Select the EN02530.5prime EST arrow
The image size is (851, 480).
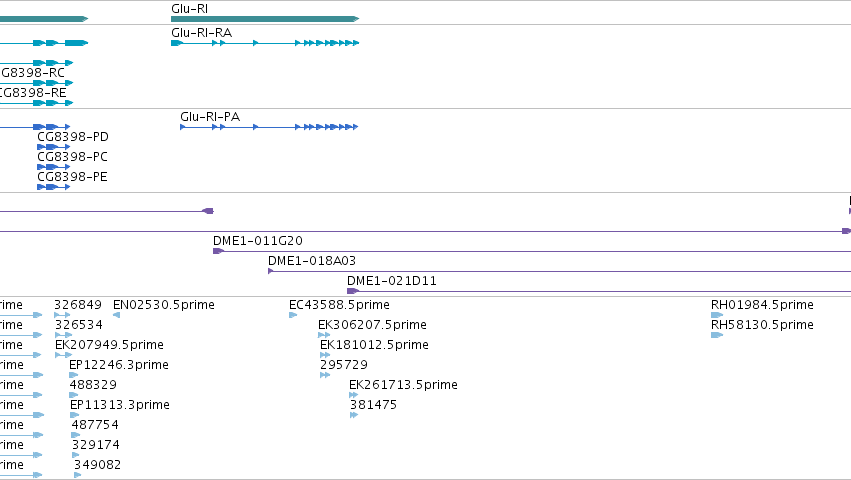(x=116, y=315)
